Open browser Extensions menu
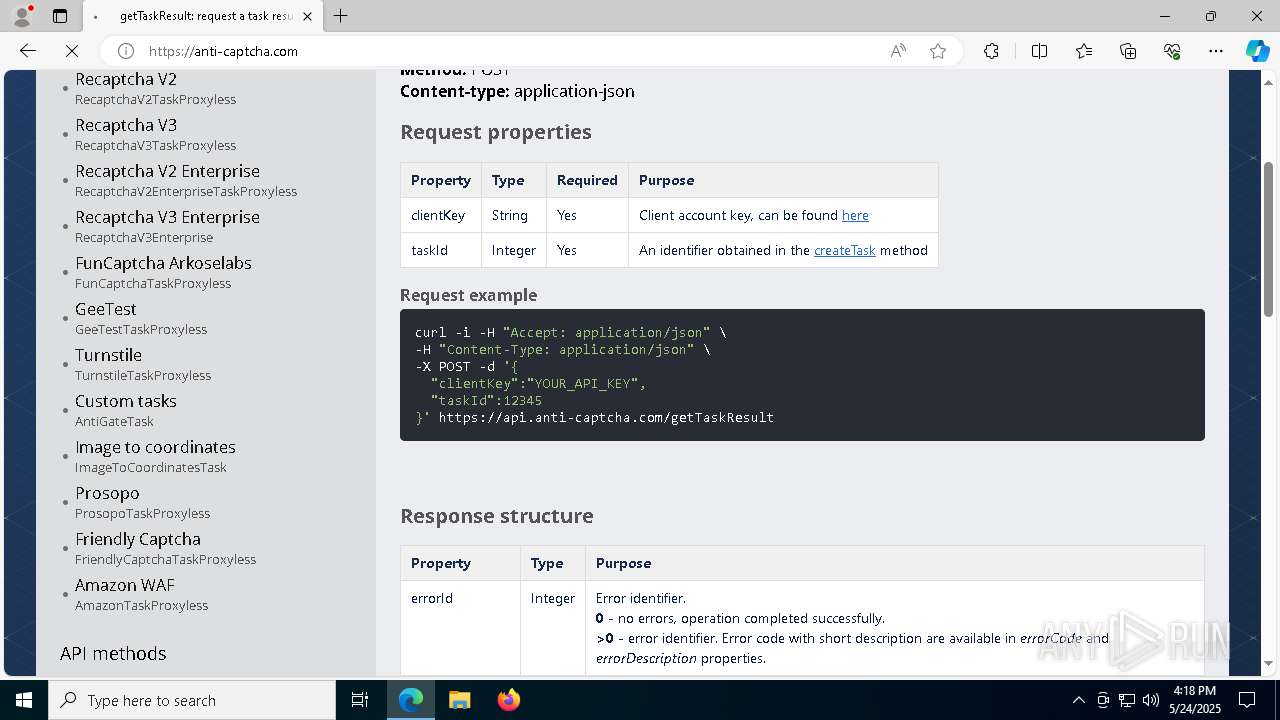Viewport: 1280px width, 720px height. pyautogui.click(x=991, y=51)
